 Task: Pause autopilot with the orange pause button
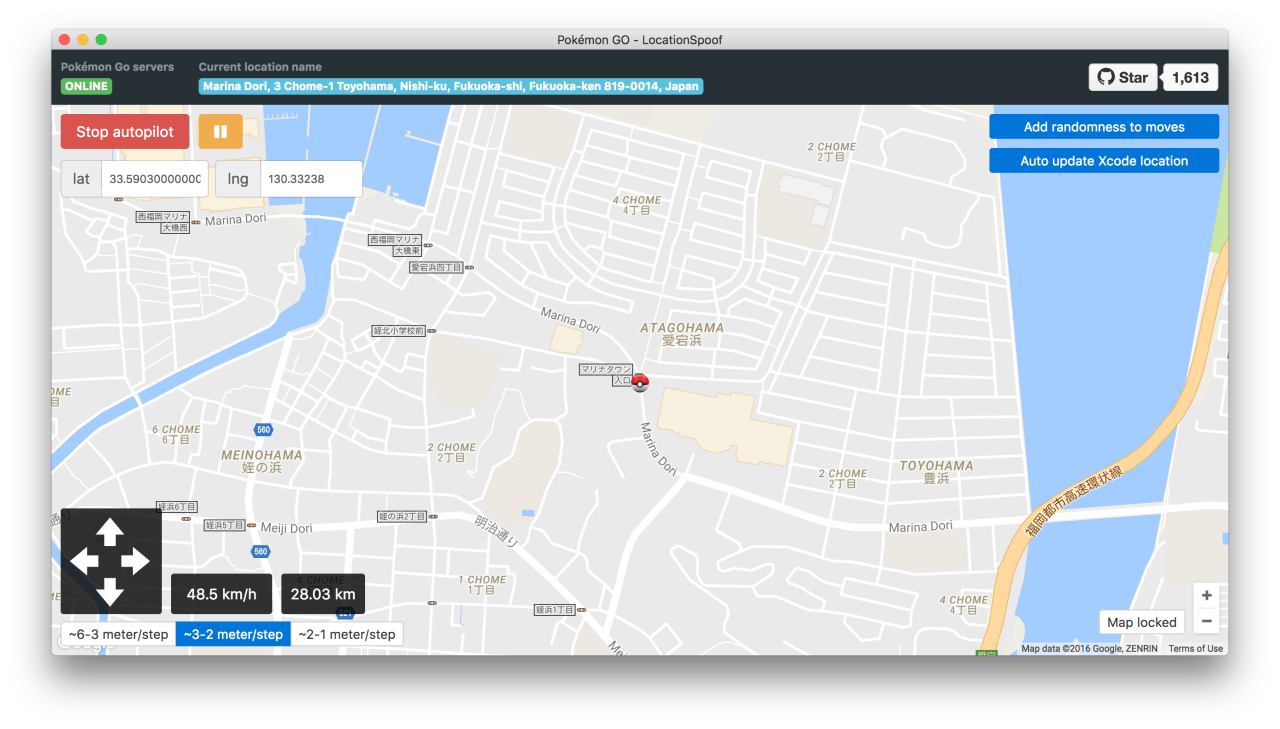[x=220, y=132]
